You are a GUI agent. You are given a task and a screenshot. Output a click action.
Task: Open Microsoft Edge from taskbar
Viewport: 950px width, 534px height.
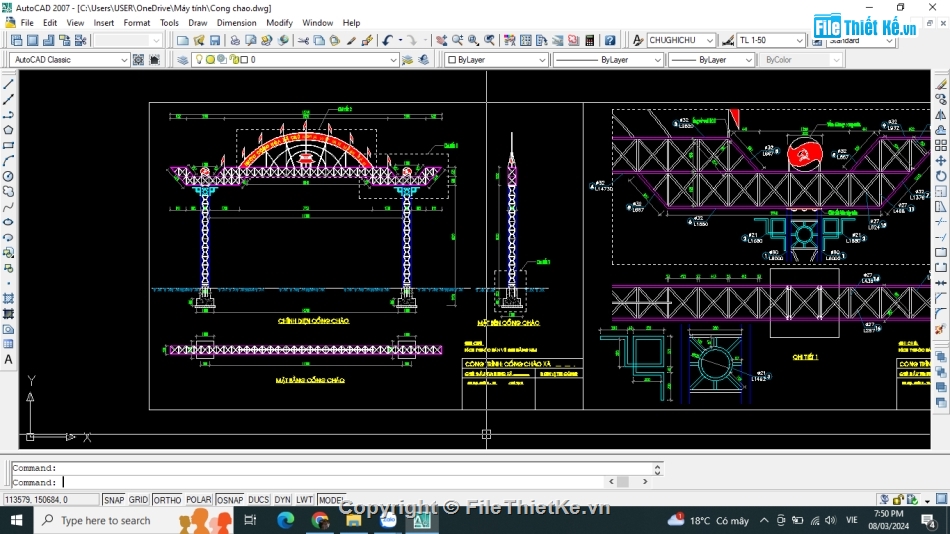pos(285,520)
